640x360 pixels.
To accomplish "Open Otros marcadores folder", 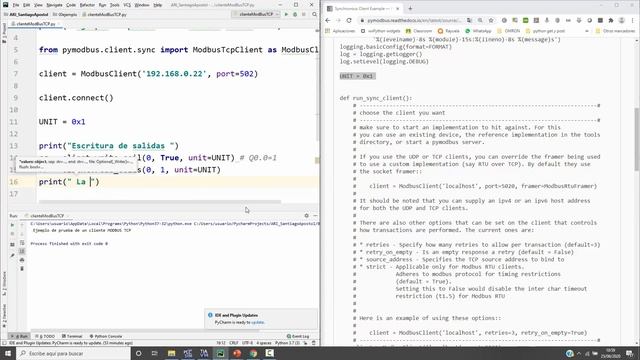I will click(615, 31).
